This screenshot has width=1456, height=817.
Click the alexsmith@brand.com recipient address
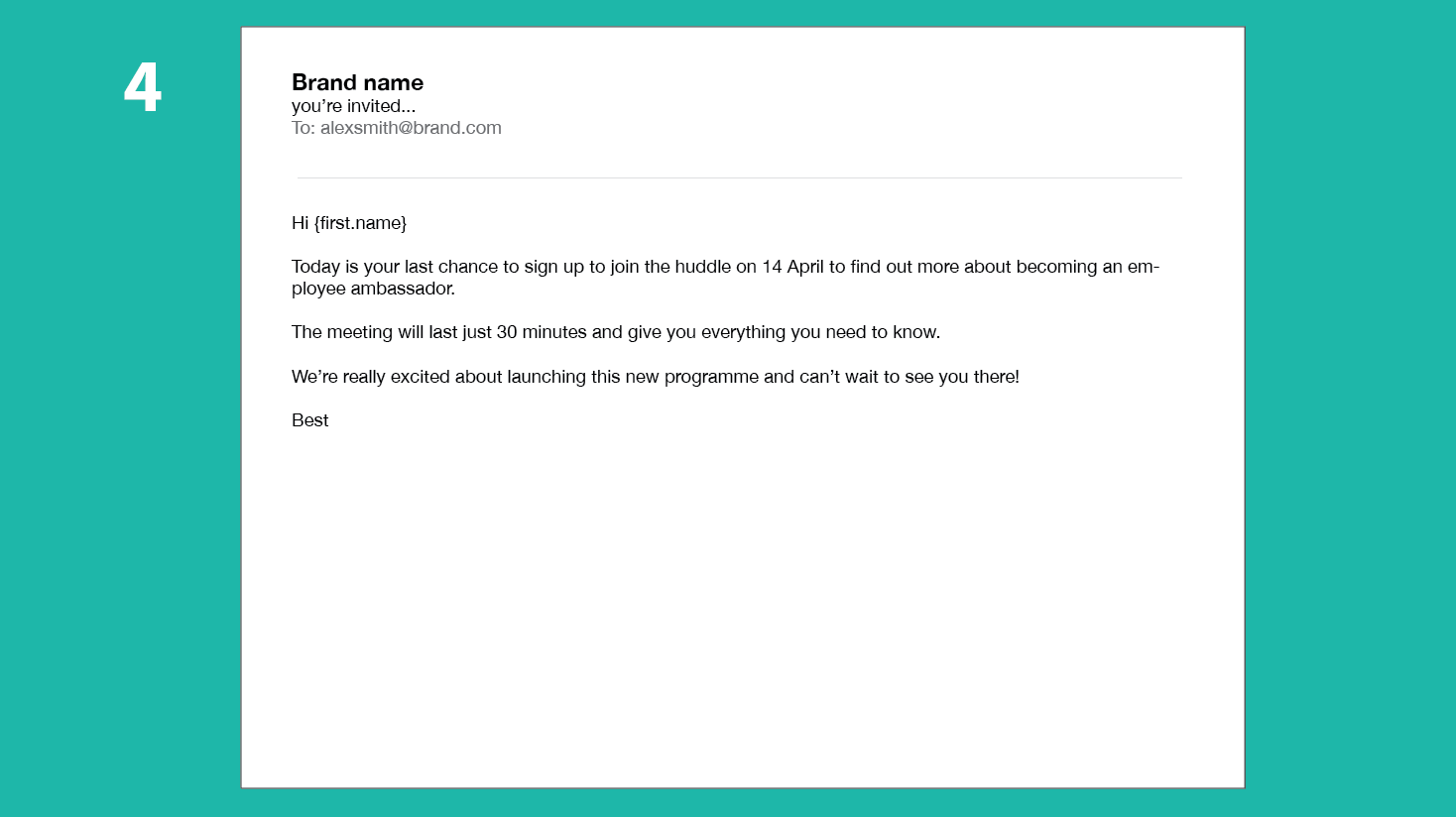411,128
